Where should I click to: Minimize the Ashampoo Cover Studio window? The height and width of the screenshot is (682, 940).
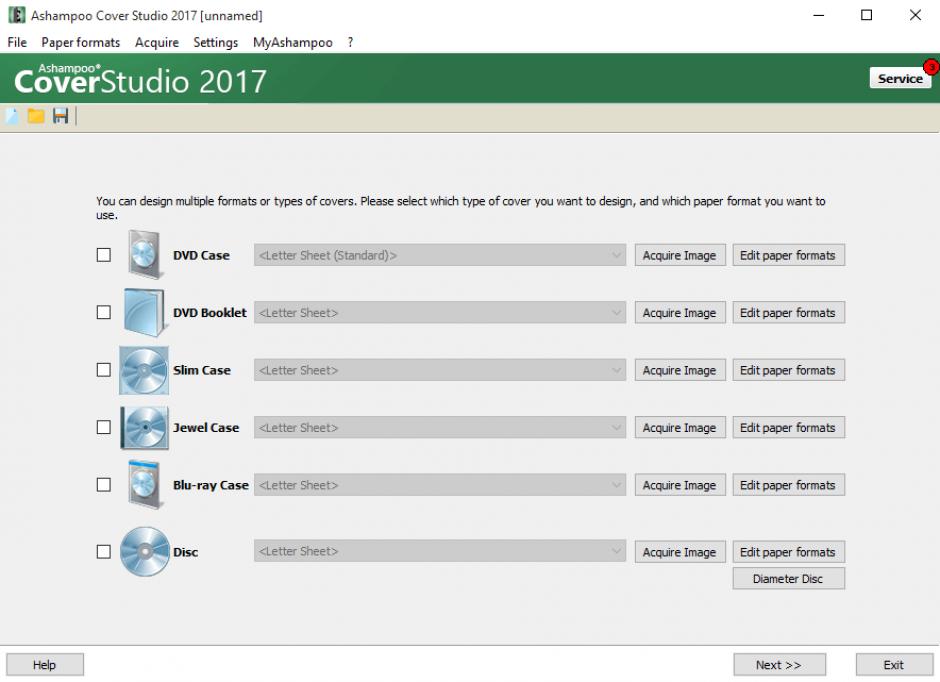point(819,15)
